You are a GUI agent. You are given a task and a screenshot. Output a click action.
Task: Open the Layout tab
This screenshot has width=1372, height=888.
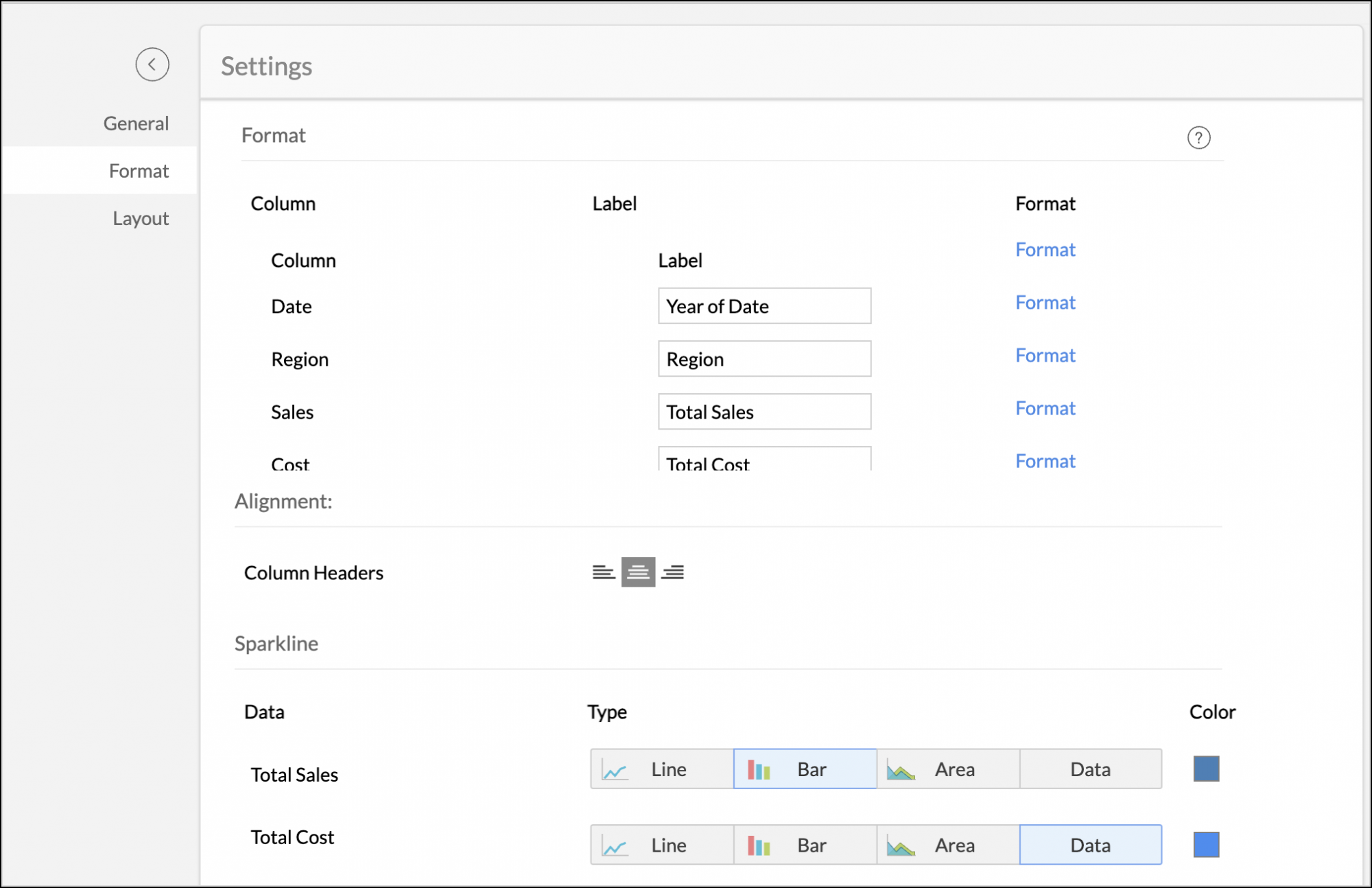[141, 218]
